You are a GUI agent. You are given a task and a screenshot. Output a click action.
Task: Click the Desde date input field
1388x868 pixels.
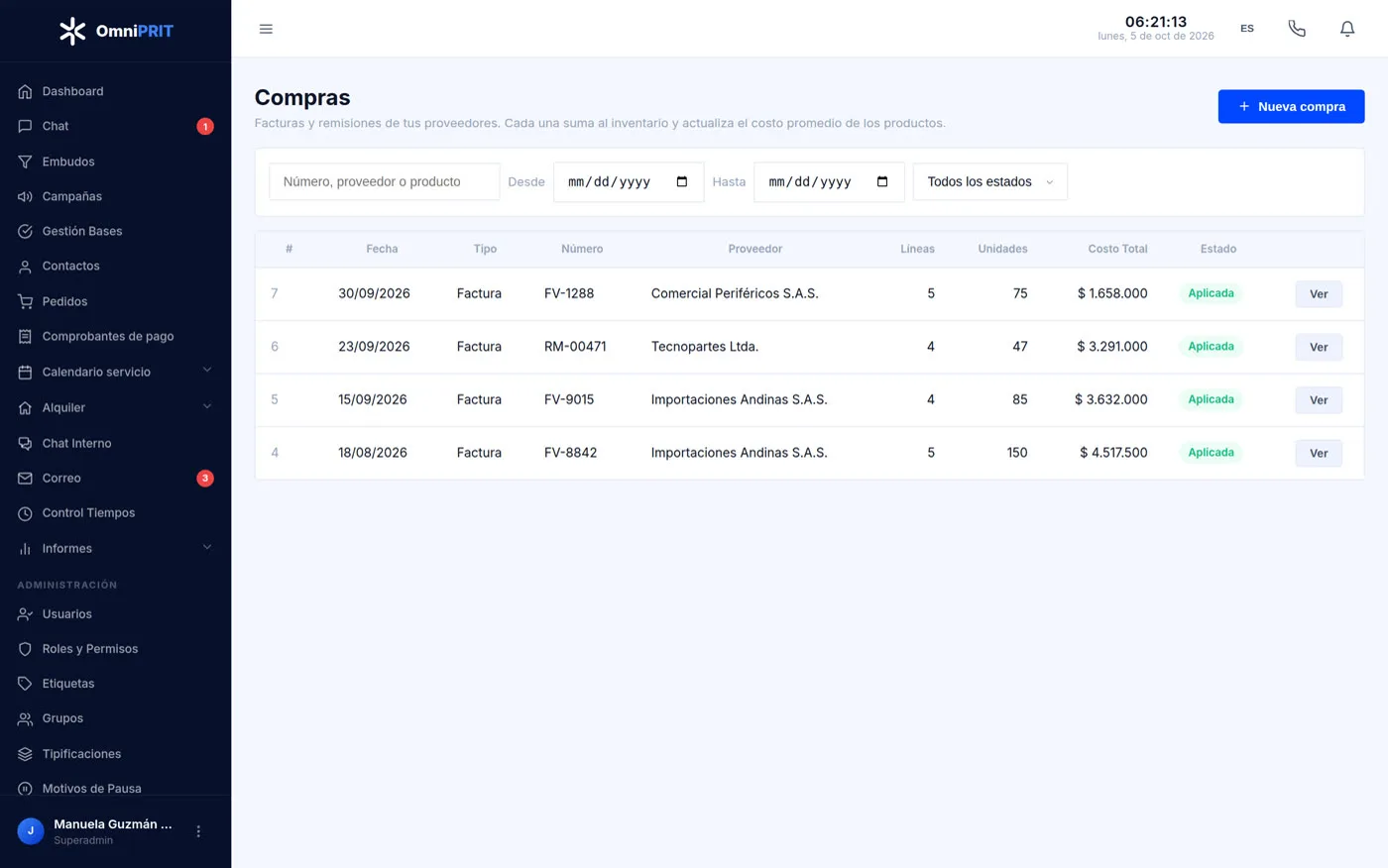(629, 181)
